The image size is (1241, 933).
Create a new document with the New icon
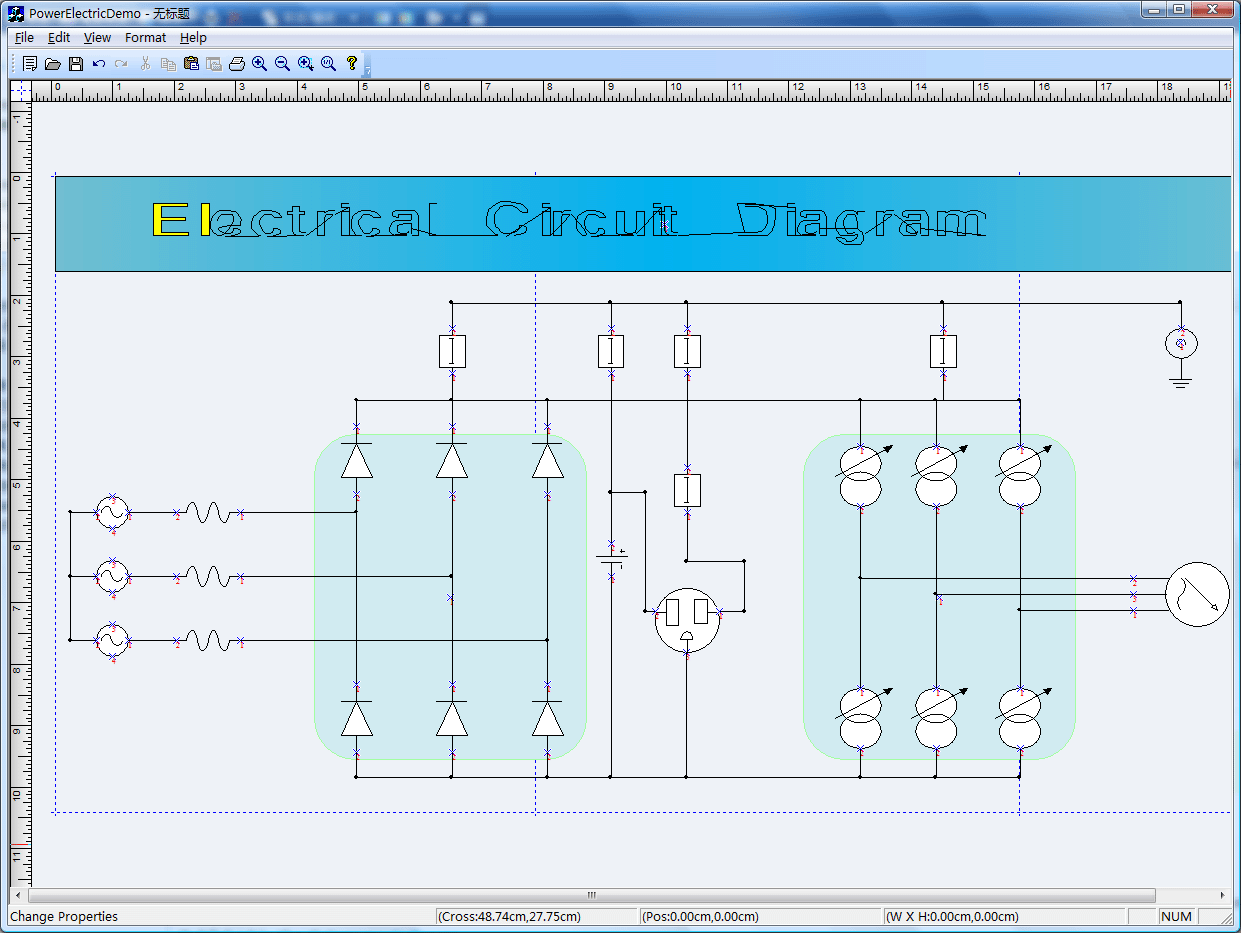click(x=30, y=63)
